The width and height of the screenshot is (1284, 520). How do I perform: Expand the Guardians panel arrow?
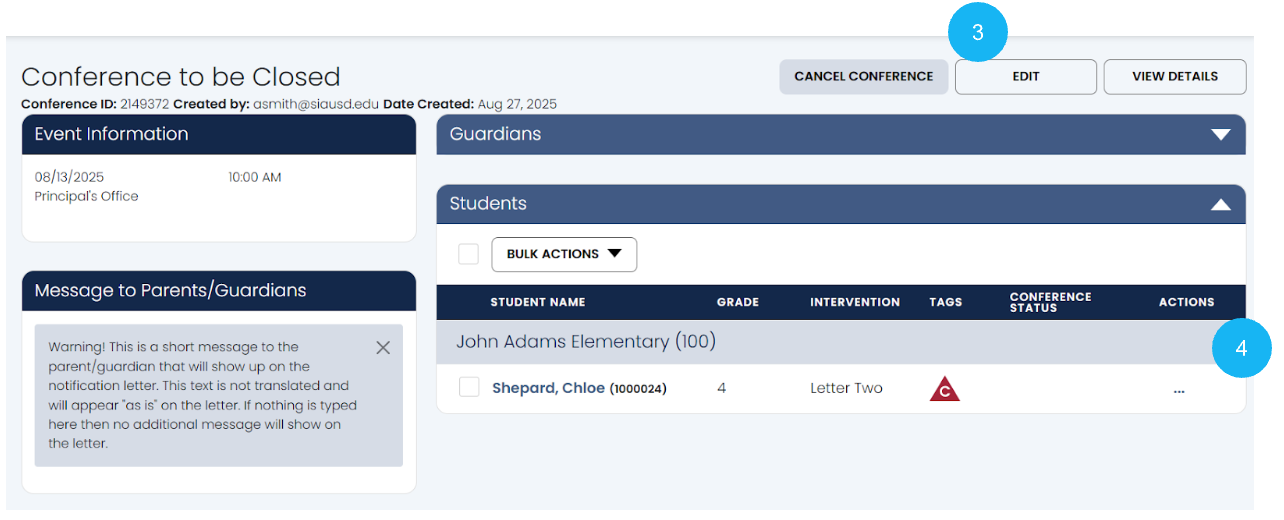point(1220,135)
